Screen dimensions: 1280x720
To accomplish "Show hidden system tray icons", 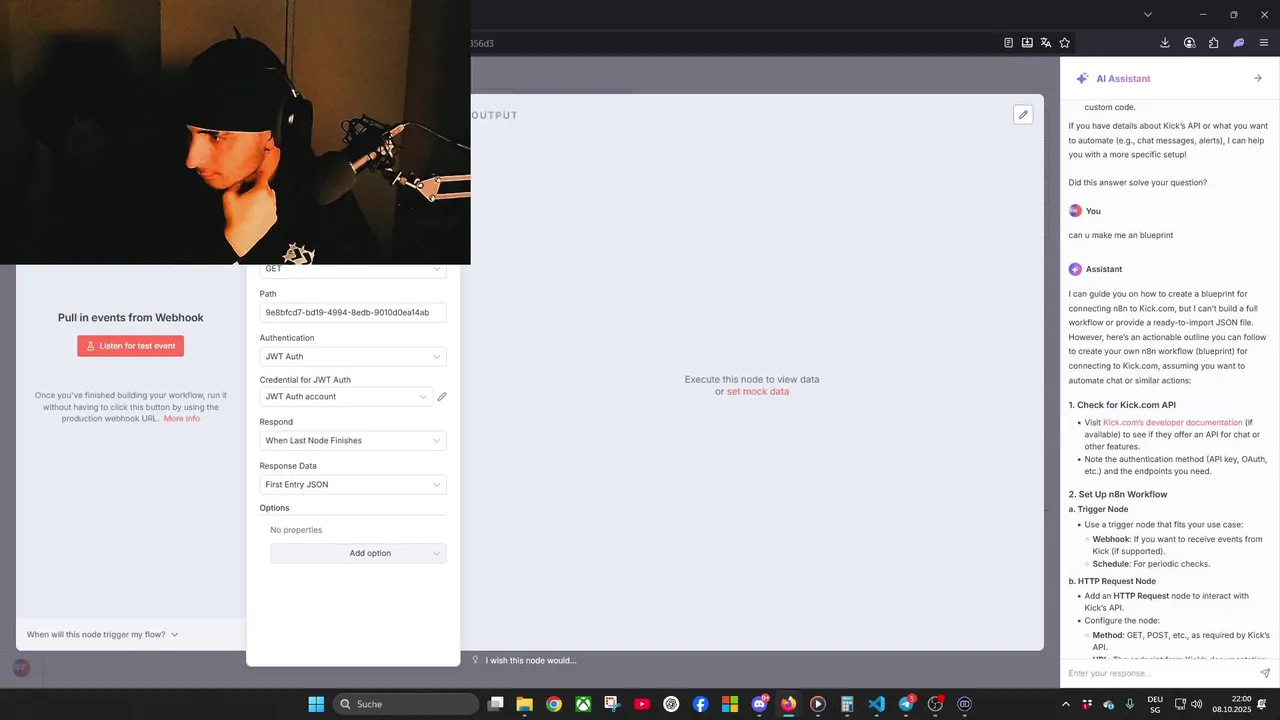I will tap(1065, 704).
